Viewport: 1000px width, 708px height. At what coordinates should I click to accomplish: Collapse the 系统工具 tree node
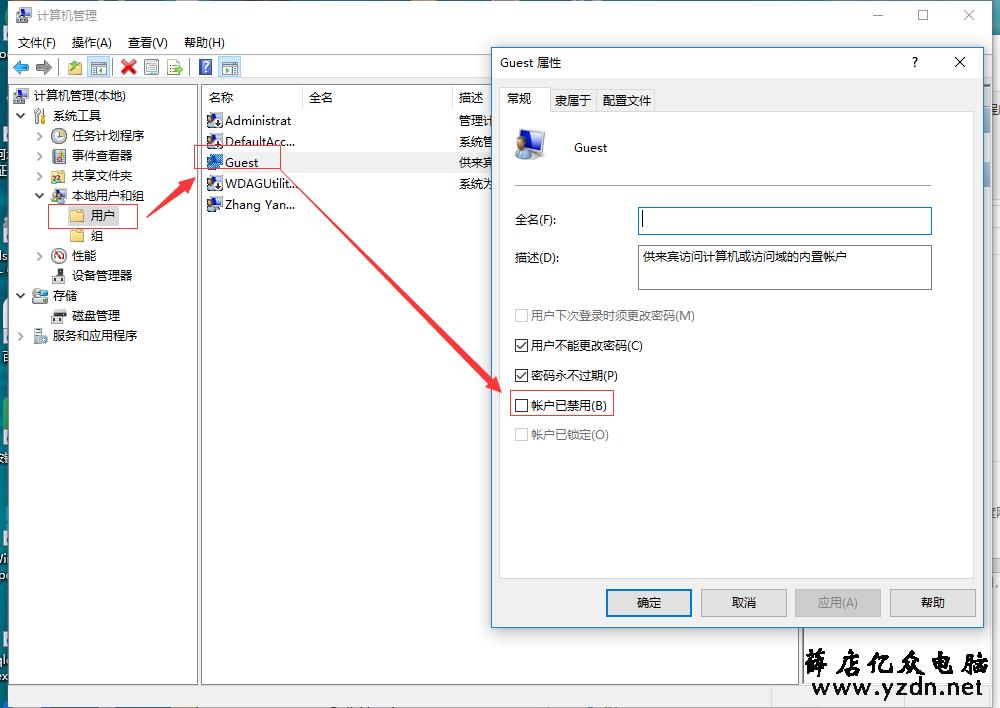coord(20,115)
